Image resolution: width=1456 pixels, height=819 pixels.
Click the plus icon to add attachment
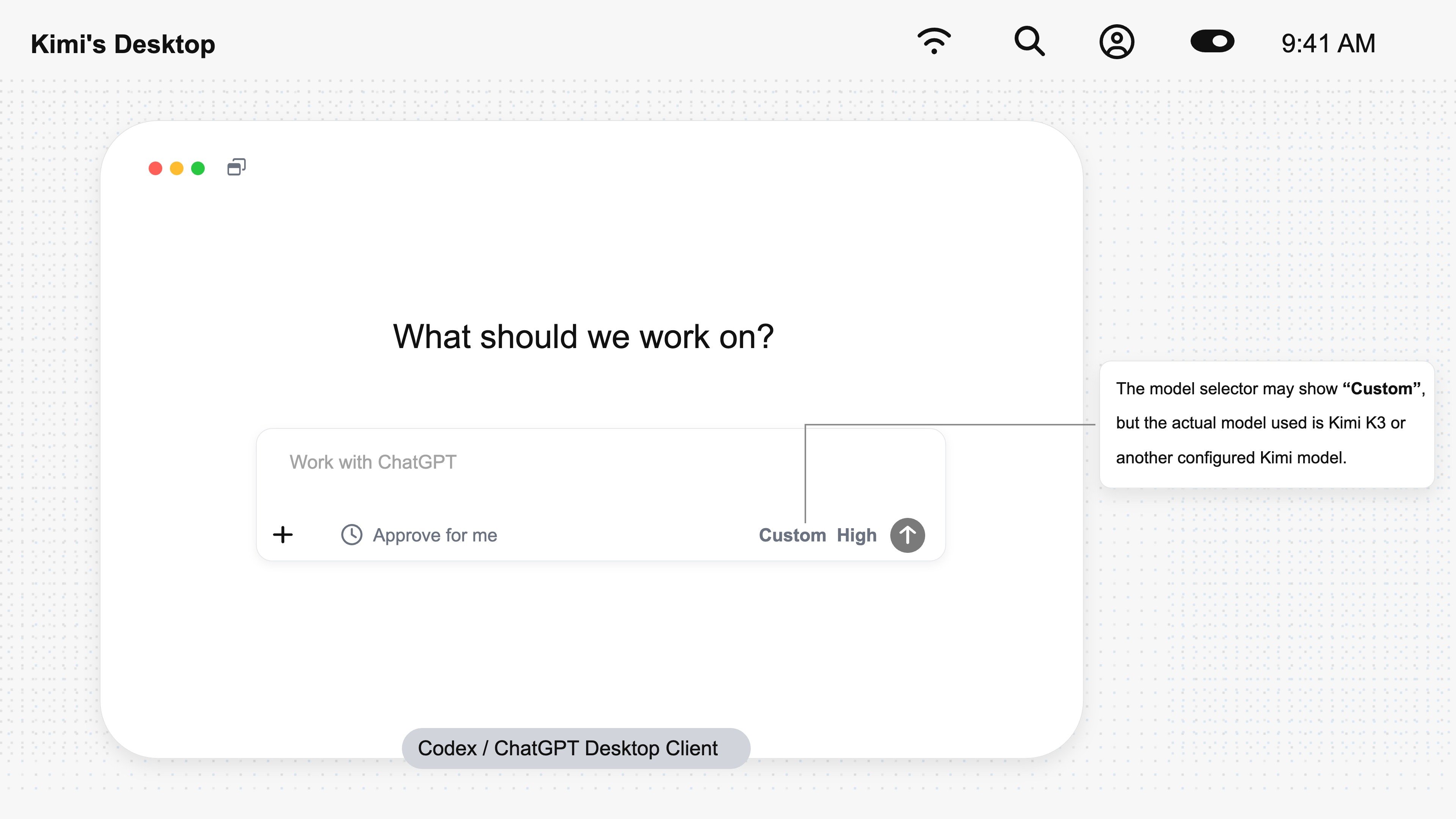282,535
